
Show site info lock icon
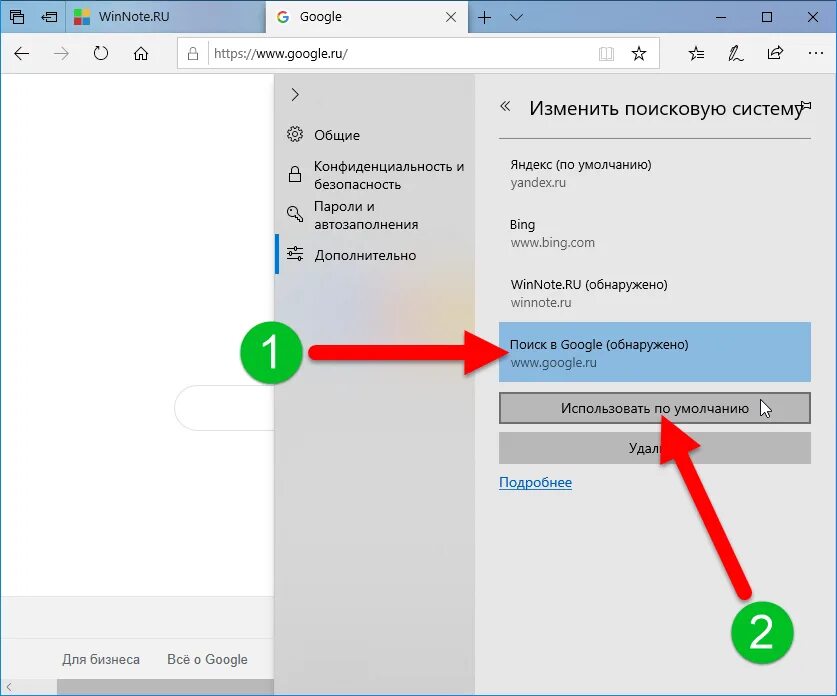point(193,53)
